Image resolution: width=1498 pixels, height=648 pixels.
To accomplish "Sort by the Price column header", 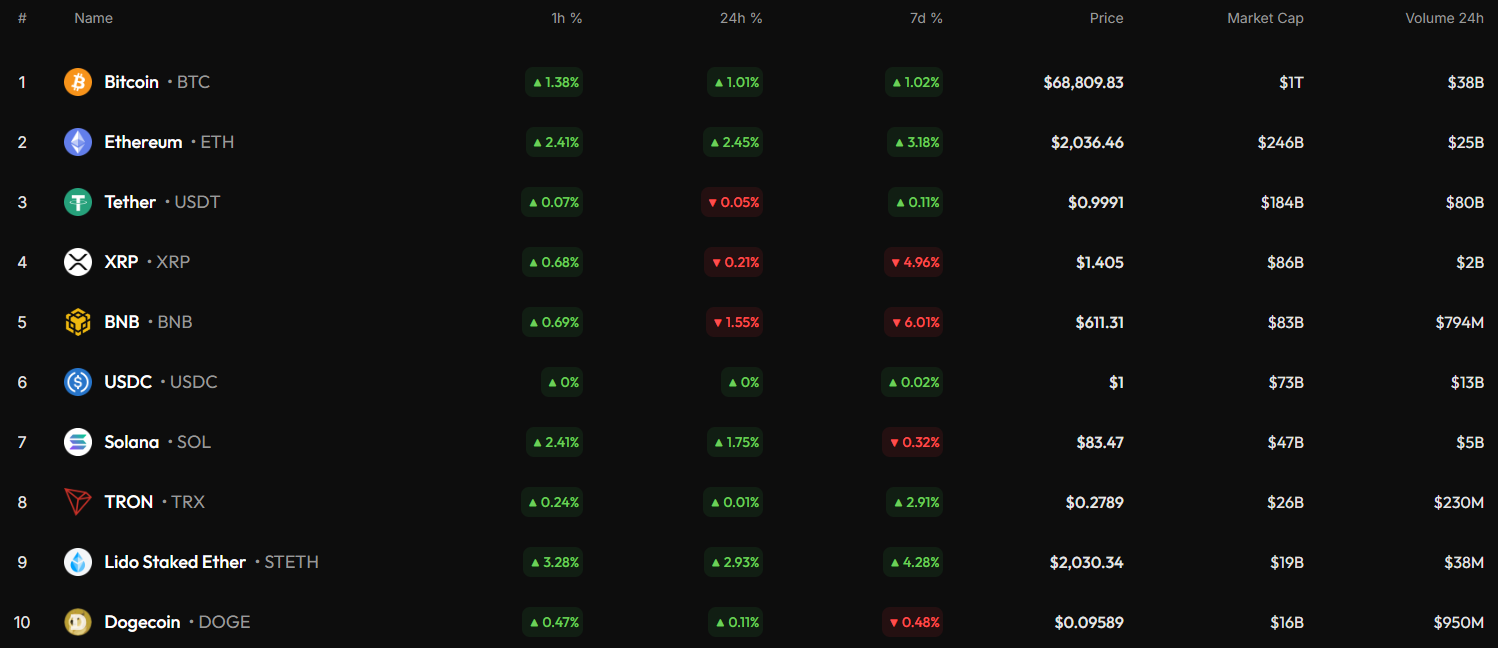I will pos(1106,18).
